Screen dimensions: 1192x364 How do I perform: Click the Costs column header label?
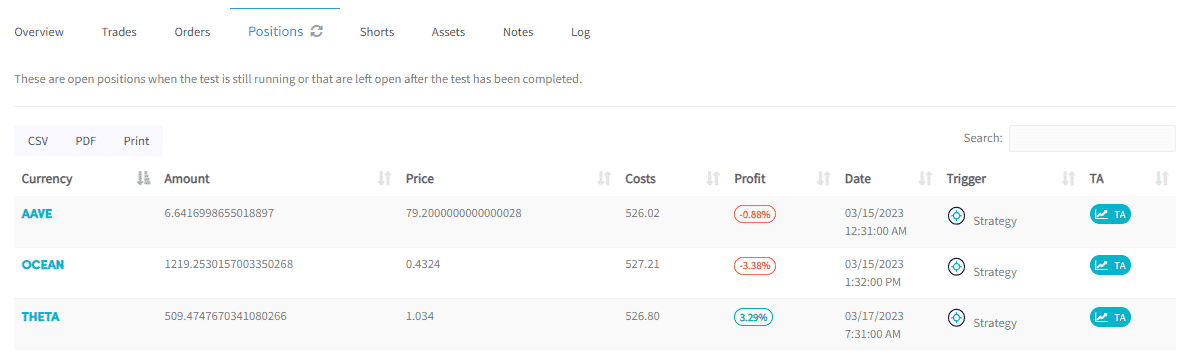(x=640, y=179)
